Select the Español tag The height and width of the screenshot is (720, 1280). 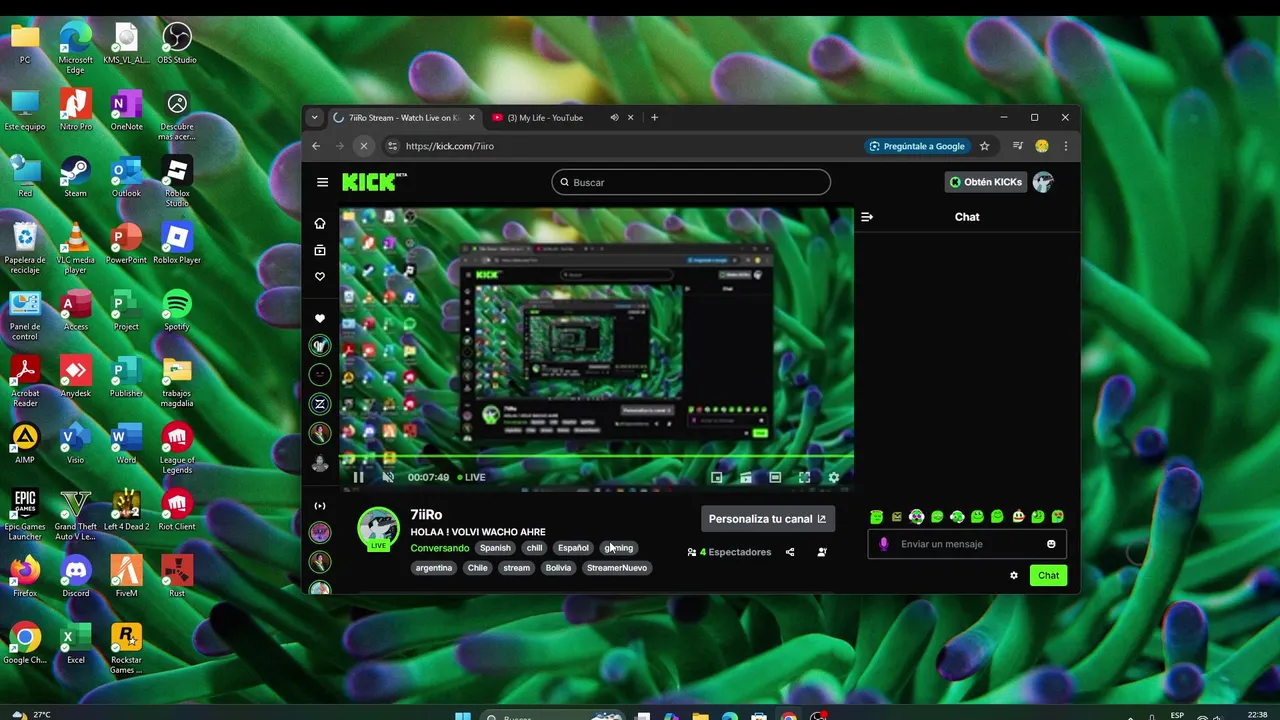(573, 548)
